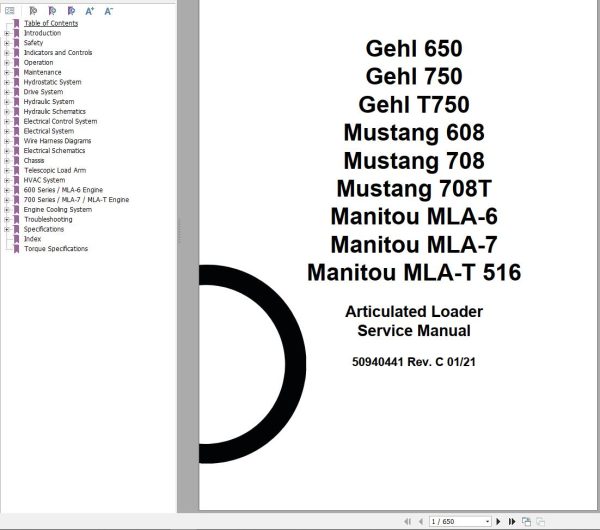Click the 'Manitou MLA-T 516' title line

(414, 272)
